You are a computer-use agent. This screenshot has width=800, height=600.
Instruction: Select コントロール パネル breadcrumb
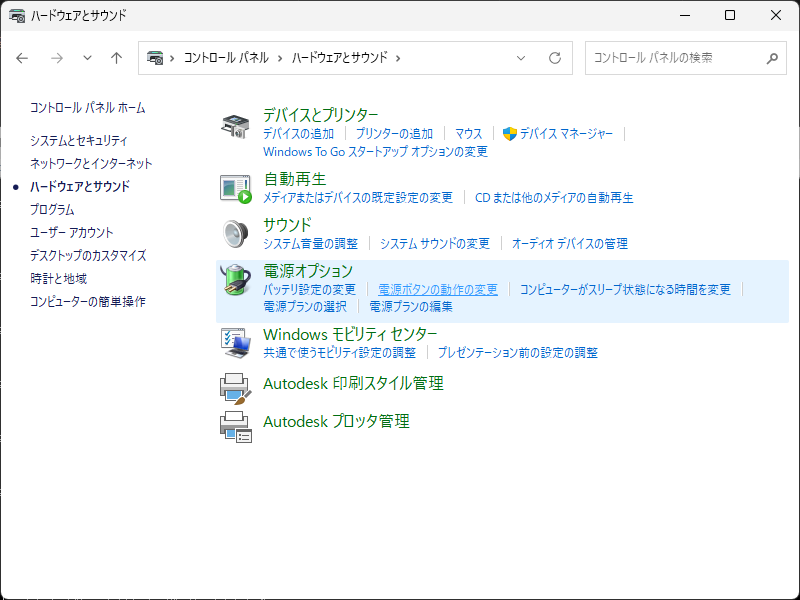226,58
